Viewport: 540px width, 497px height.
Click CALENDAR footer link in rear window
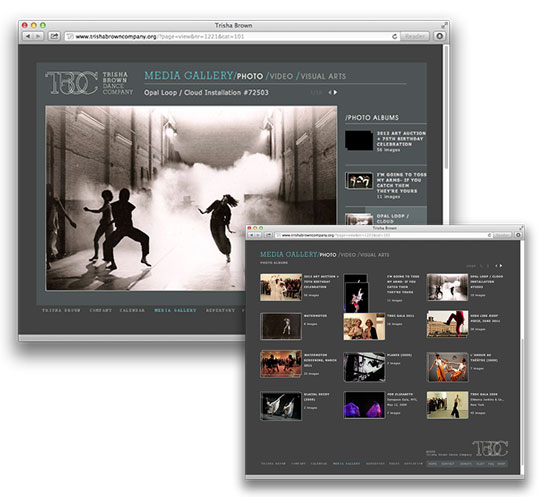132,310
